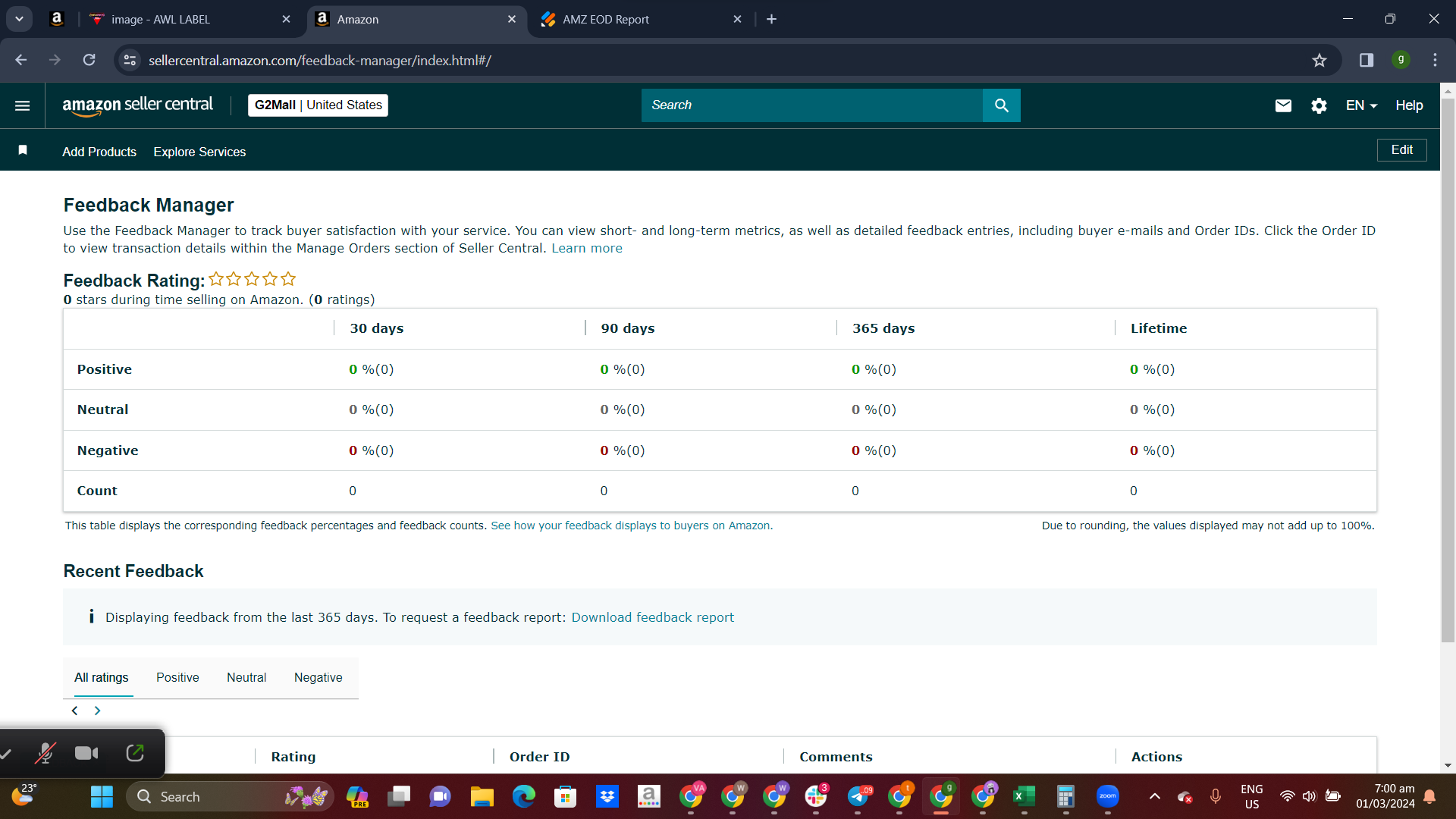Open a new browser tab
The image size is (1456, 819).
click(x=771, y=20)
